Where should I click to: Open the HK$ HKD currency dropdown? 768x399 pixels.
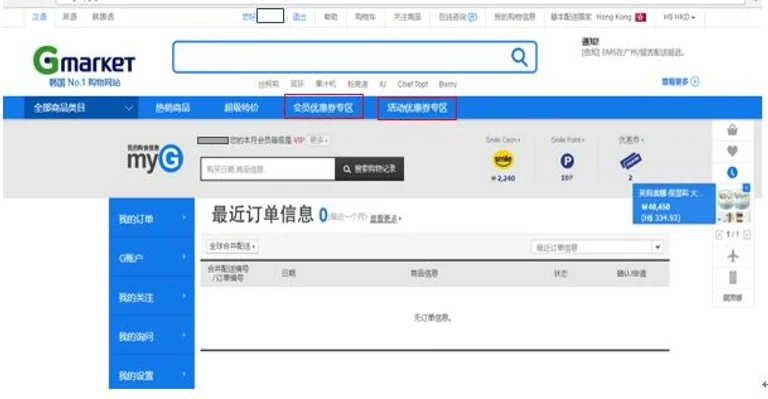(x=679, y=17)
